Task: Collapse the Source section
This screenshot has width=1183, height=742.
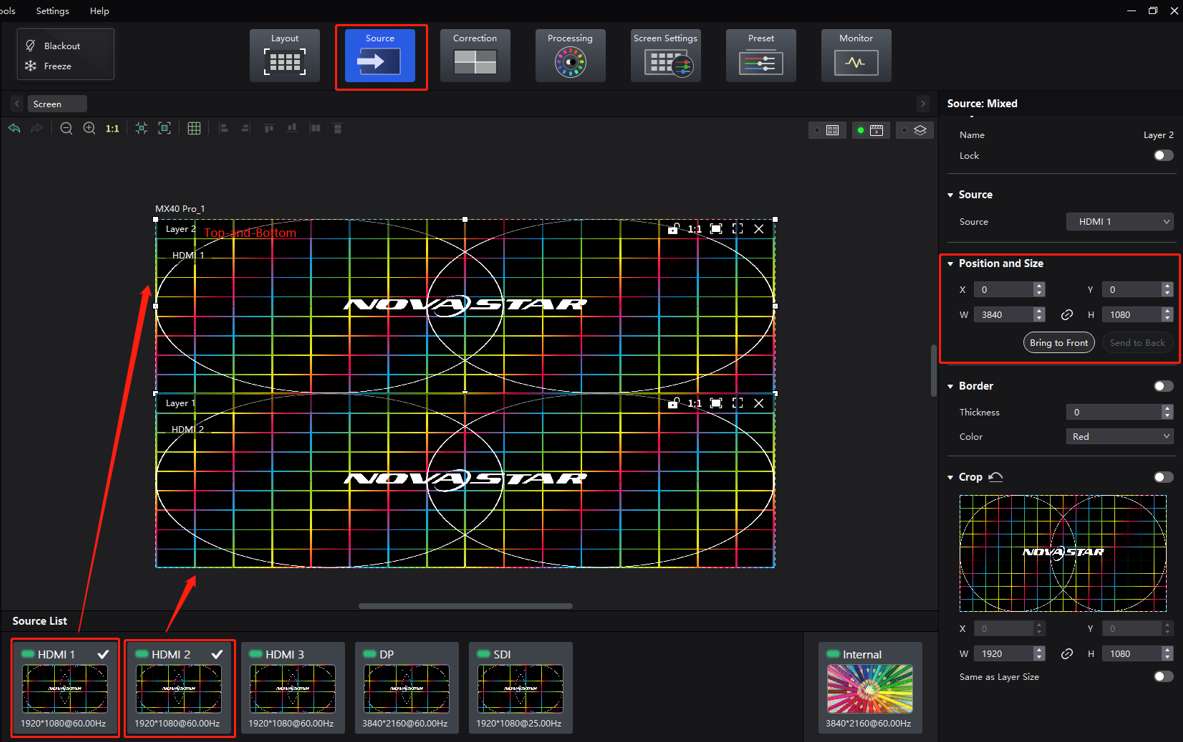Action: point(951,195)
